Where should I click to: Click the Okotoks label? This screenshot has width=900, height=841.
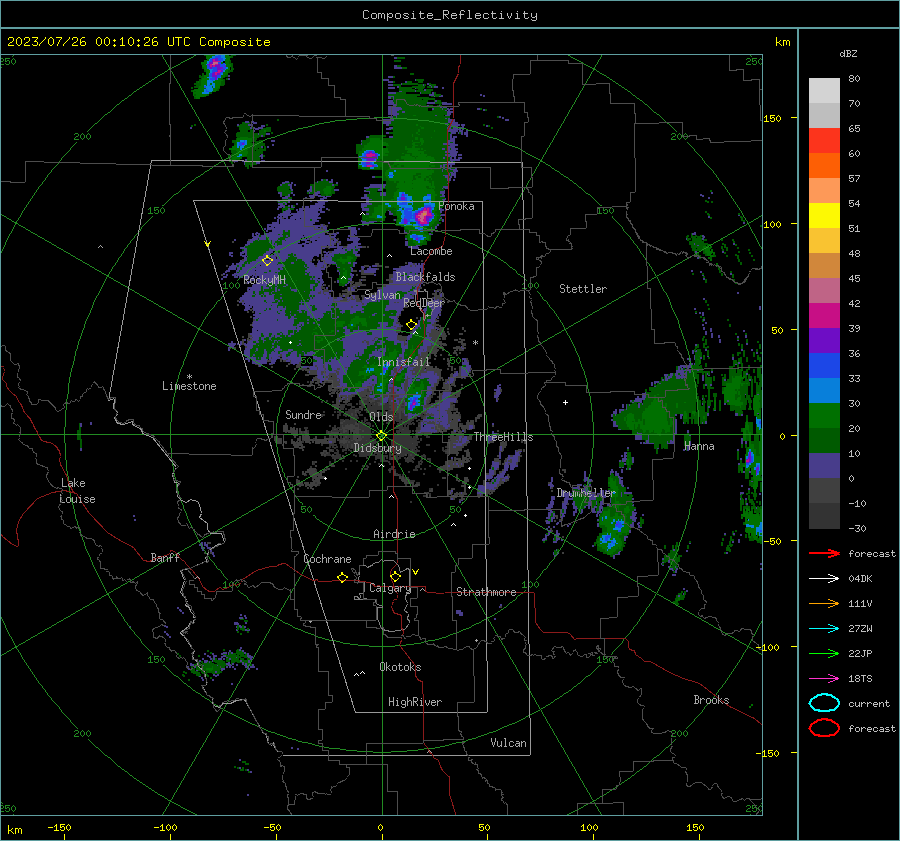[x=400, y=667]
